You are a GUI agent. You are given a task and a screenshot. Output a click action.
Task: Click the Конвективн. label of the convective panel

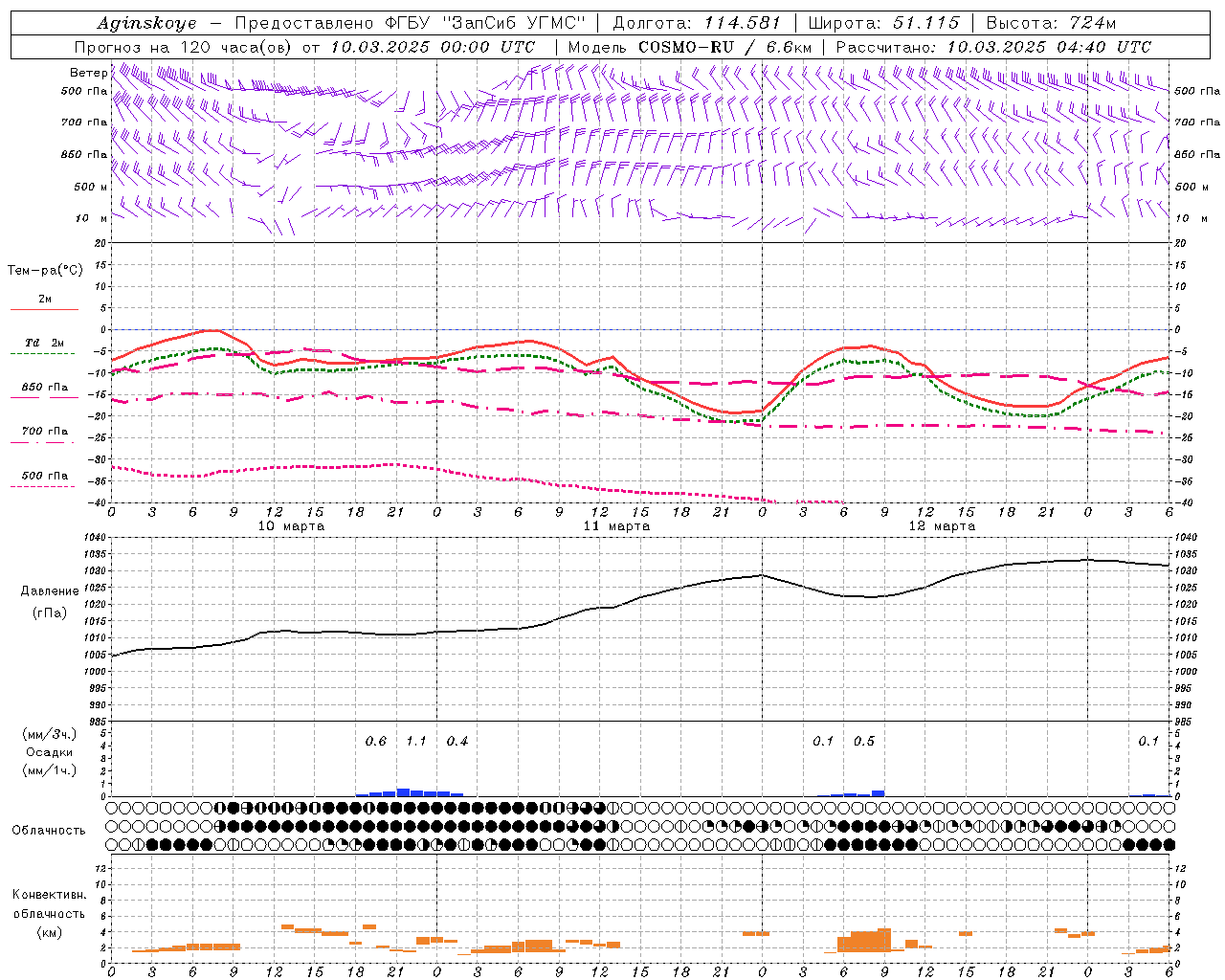click(x=50, y=895)
